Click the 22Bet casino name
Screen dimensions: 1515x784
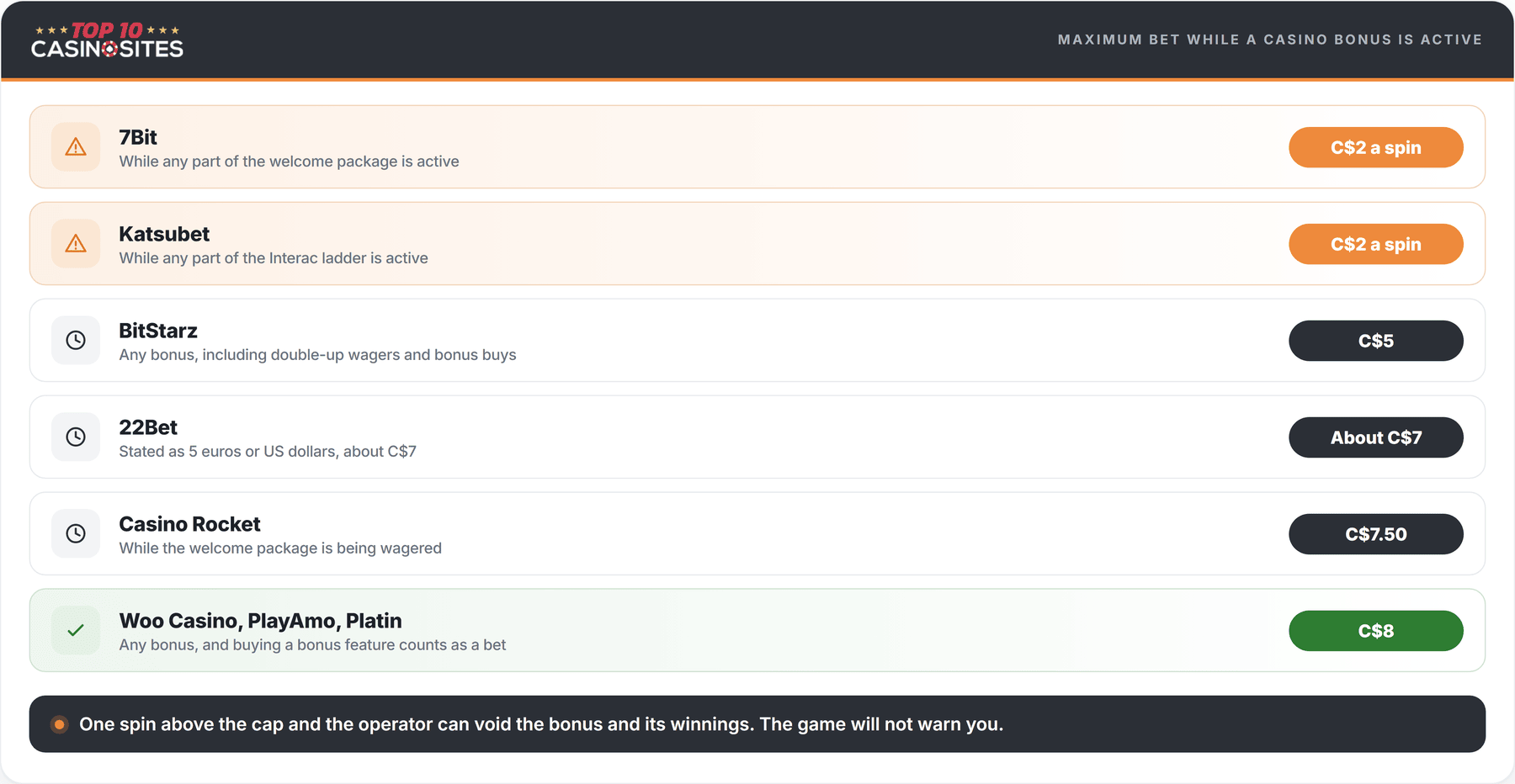148,427
